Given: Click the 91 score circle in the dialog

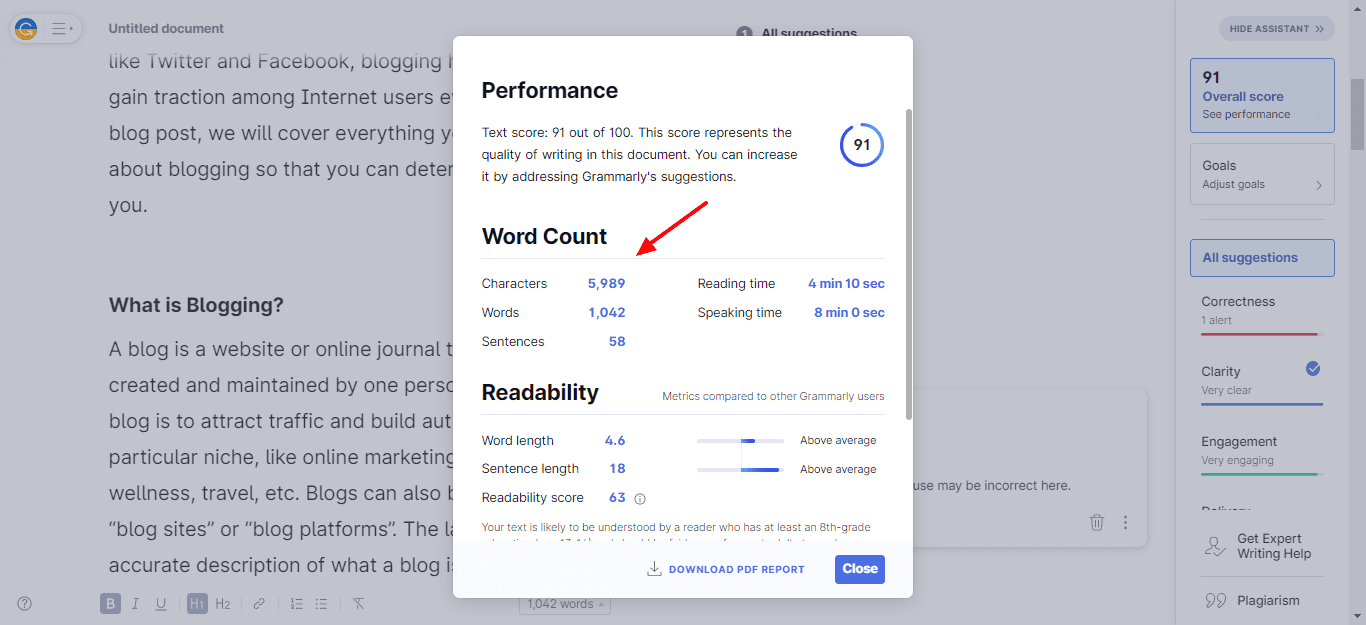Looking at the screenshot, I should click(x=861, y=145).
